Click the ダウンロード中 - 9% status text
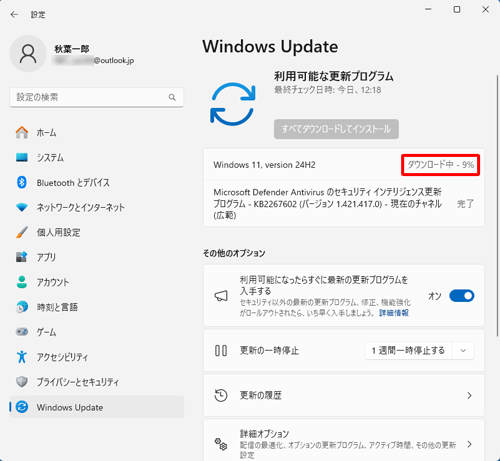Image resolution: width=500 pixels, height=461 pixels. coord(441,165)
